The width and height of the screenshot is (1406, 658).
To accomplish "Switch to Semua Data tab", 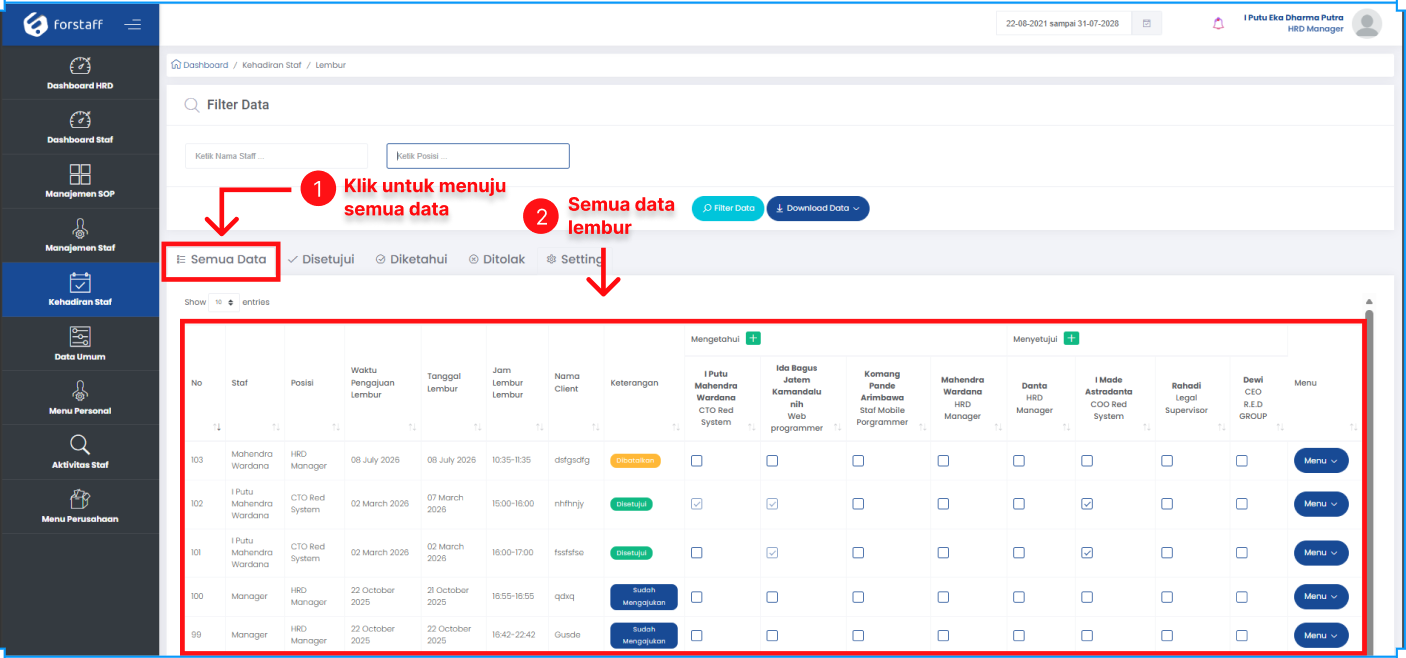I will [x=221, y=259].
